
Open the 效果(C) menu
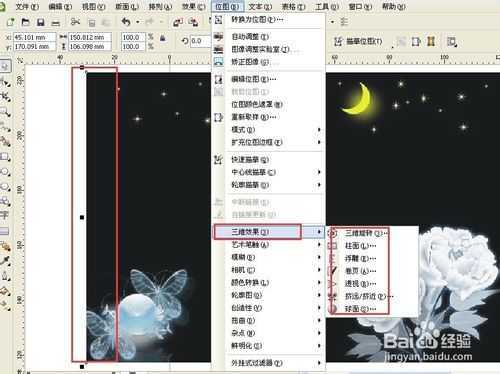coord(193,6)
